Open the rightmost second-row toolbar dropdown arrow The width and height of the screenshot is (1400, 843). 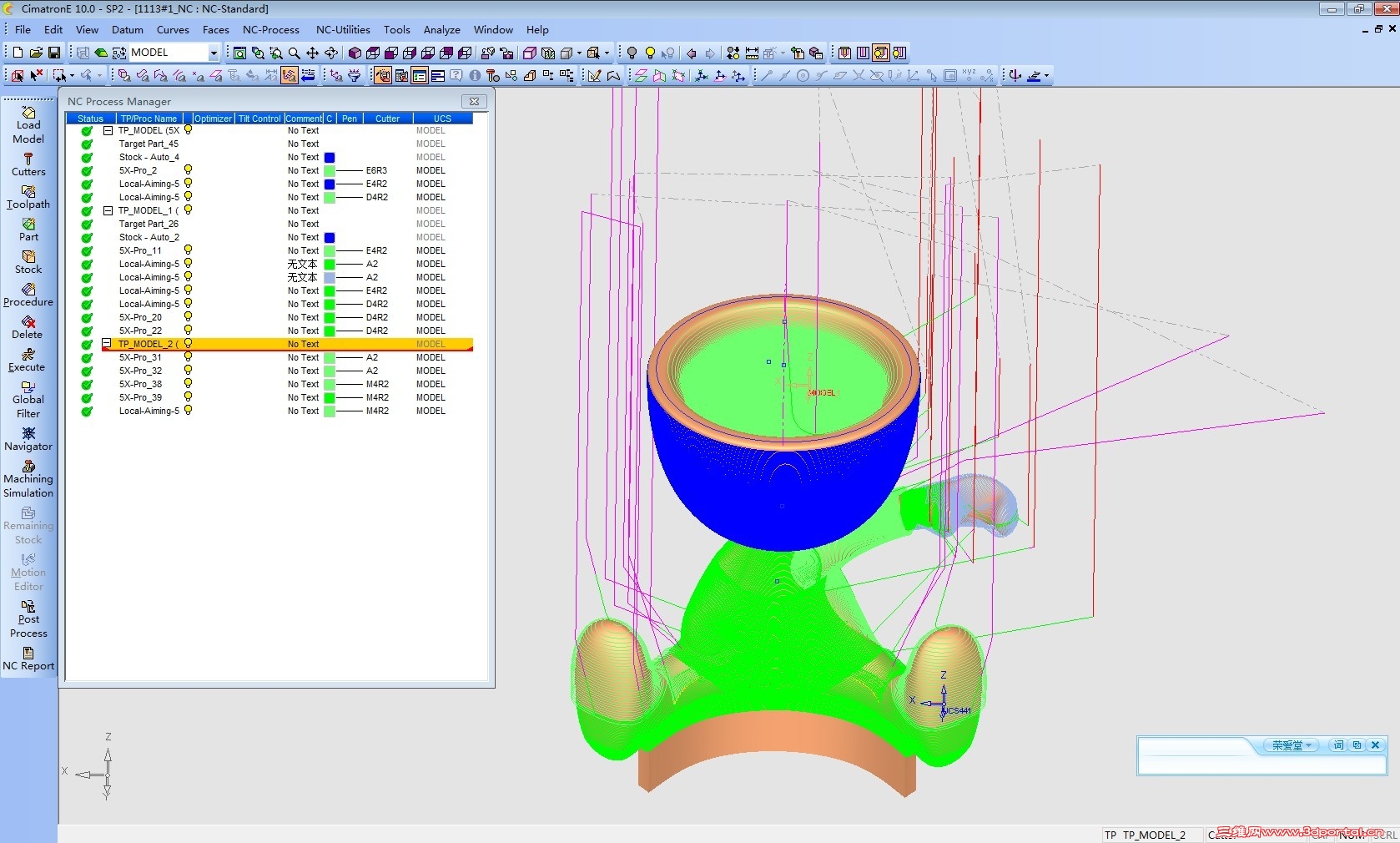point(1046,76)
